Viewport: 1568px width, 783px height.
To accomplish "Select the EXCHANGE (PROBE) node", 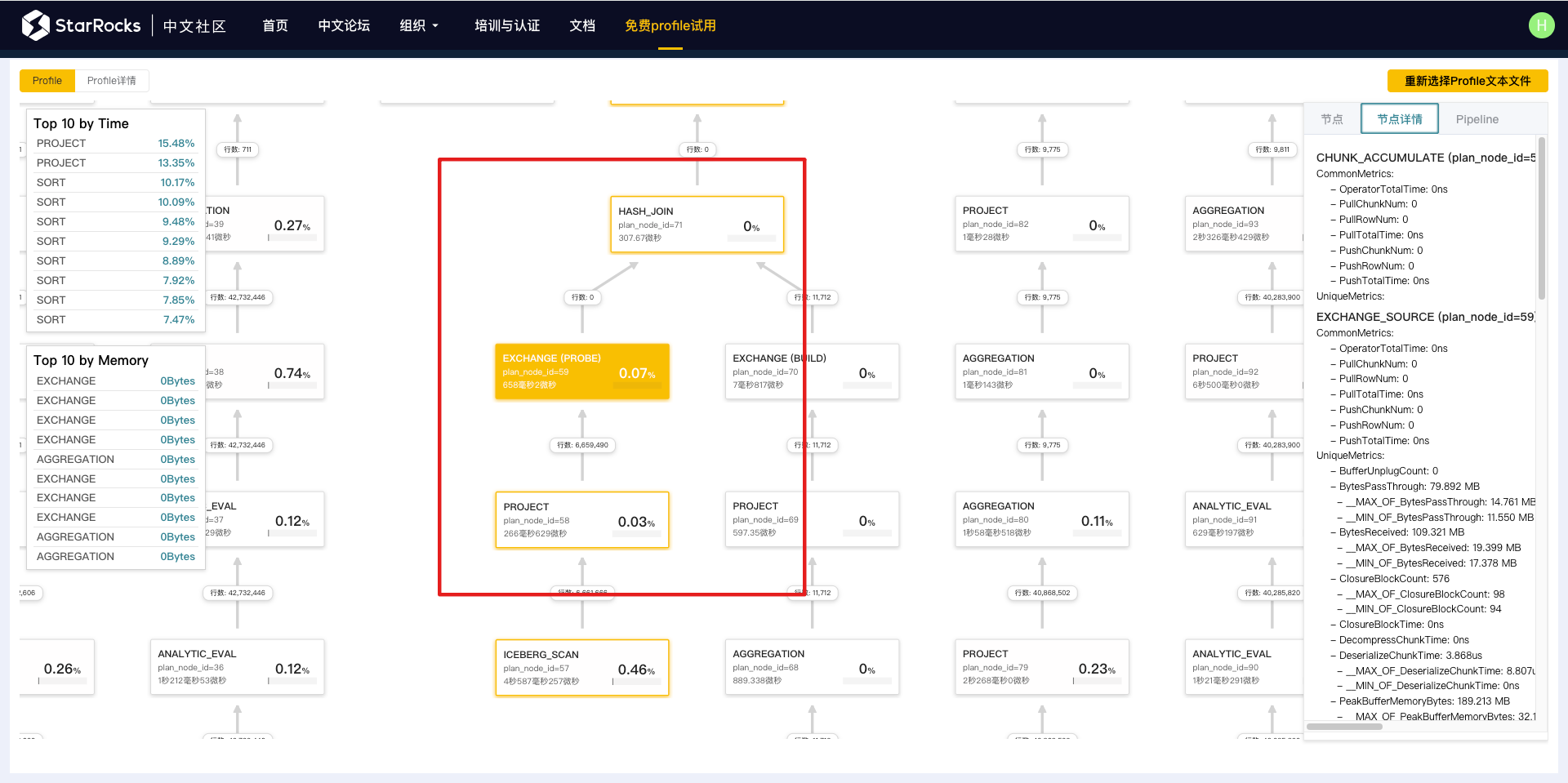I will [581, 371].
